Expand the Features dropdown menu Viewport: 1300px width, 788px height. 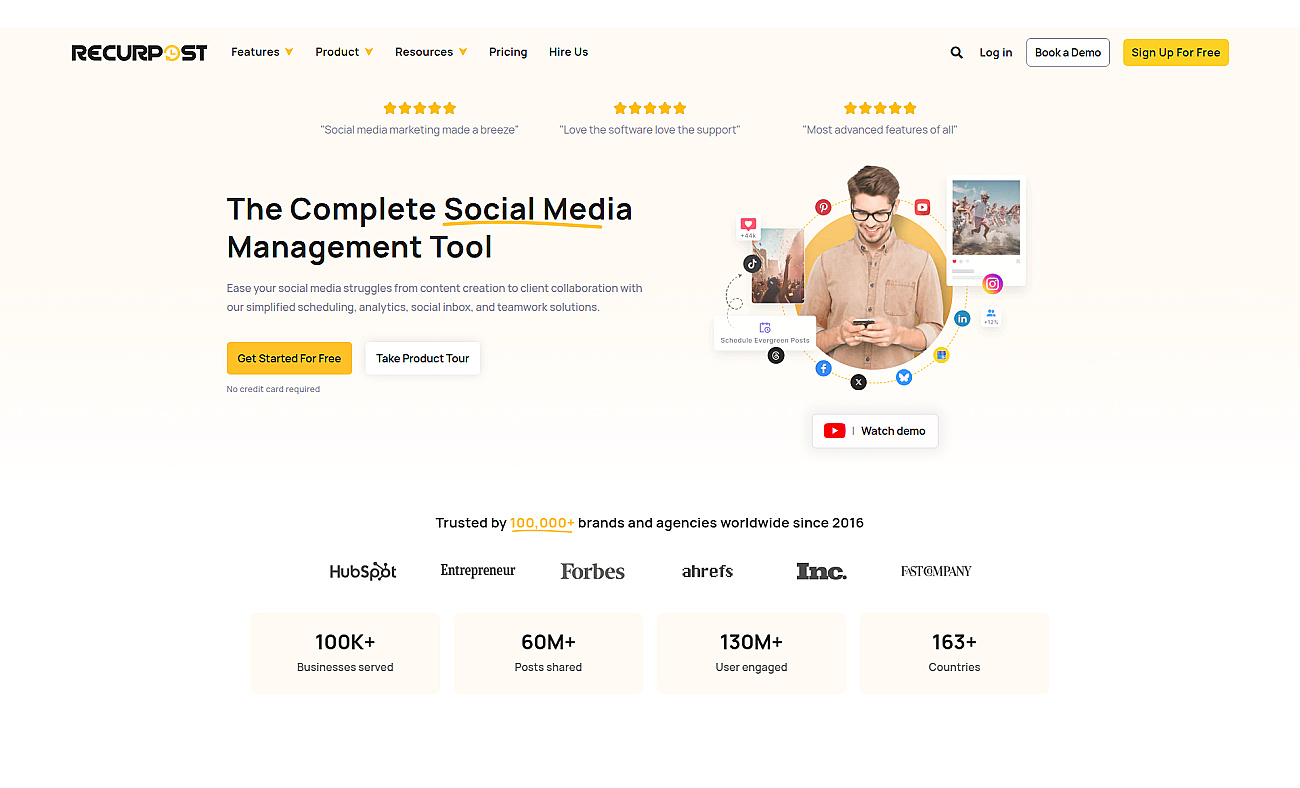(x=262, y=52)
